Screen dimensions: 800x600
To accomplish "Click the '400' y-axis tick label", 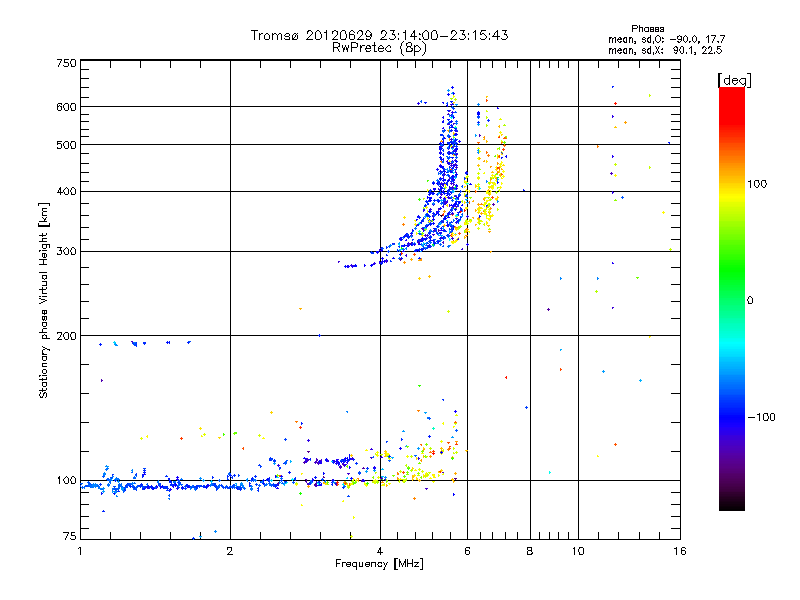I will [66, 192].
